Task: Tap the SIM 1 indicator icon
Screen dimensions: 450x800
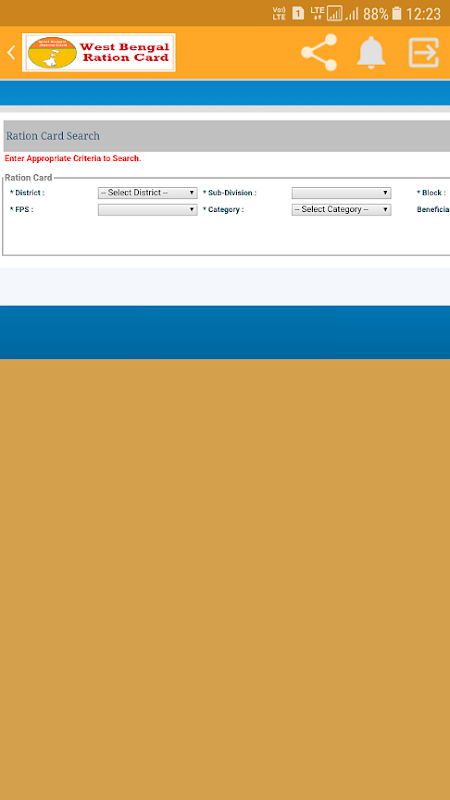Action: 298,13
